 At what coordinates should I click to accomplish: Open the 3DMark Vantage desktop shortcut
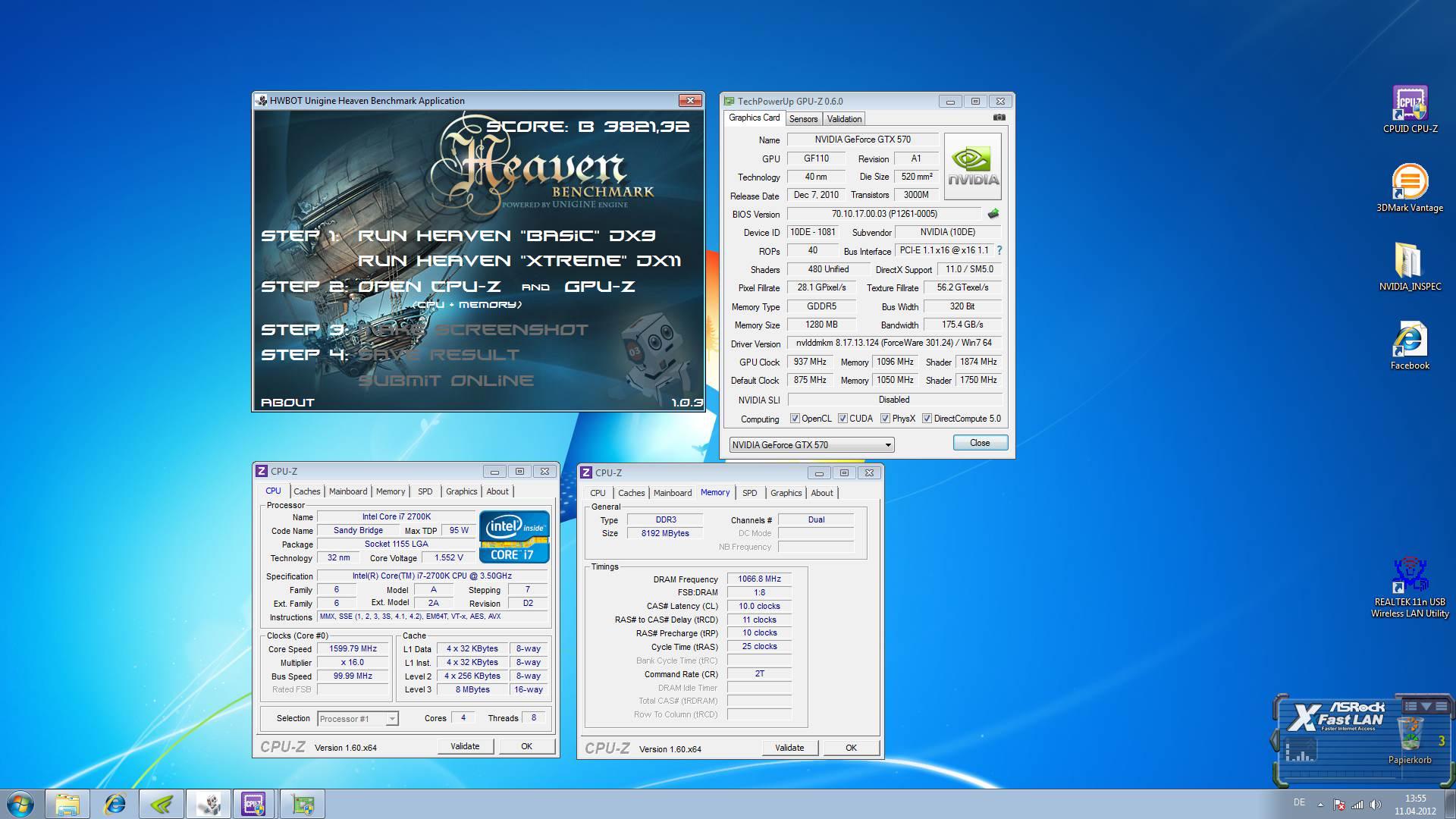[x=1410, y=188]
